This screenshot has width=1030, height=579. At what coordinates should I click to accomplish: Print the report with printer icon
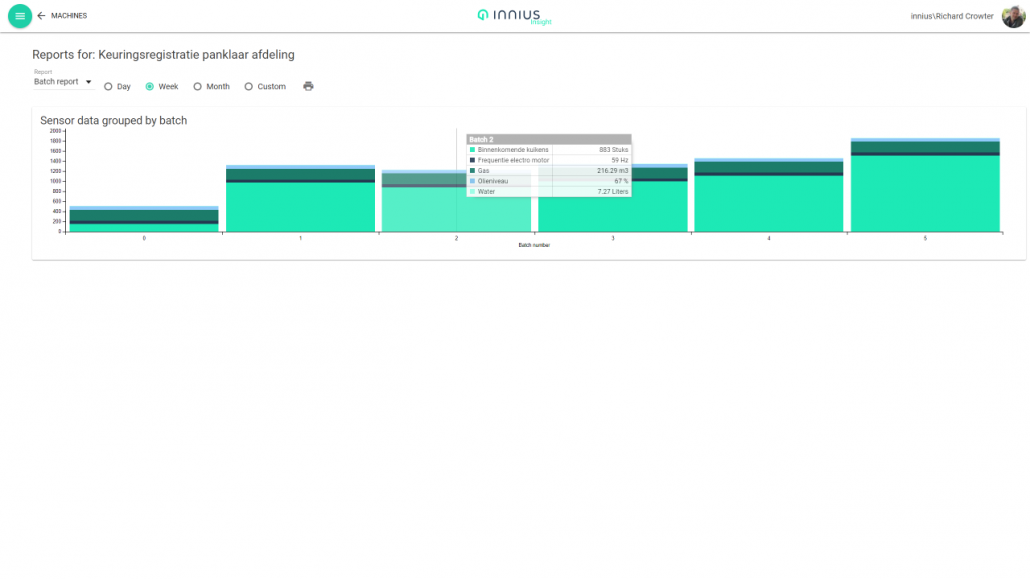pyautogui.click(x=308, y=86)
